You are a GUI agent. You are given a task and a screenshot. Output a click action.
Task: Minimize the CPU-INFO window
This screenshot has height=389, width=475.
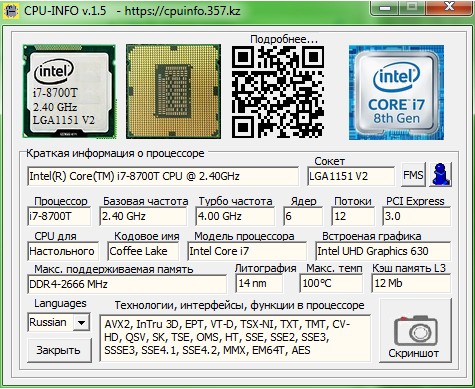pos(385,7)
